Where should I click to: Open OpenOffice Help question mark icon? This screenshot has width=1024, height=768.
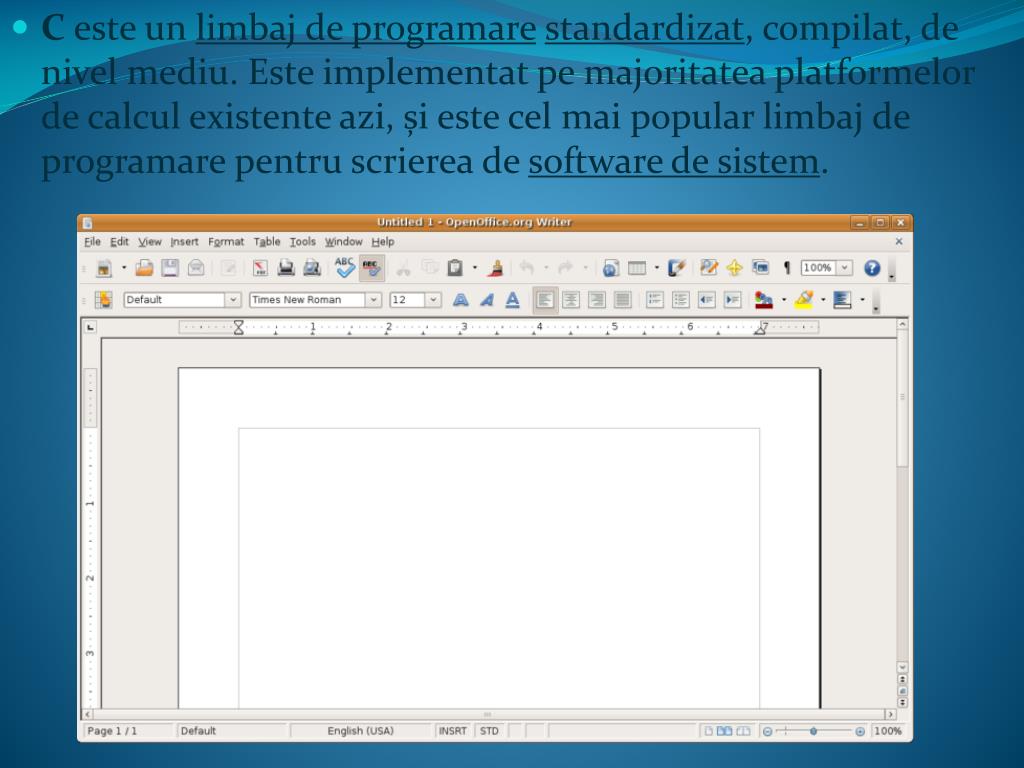pos(872,268)
